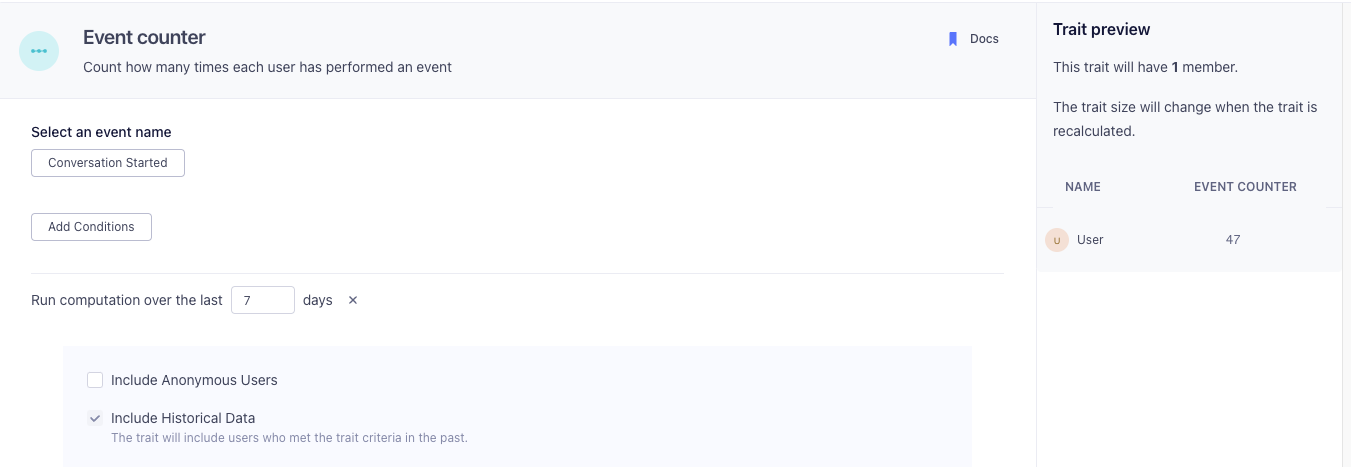The image size is (1351, 467).
Task: Uncheck the Include Historical Data checkbox
Action: [95, 418]
